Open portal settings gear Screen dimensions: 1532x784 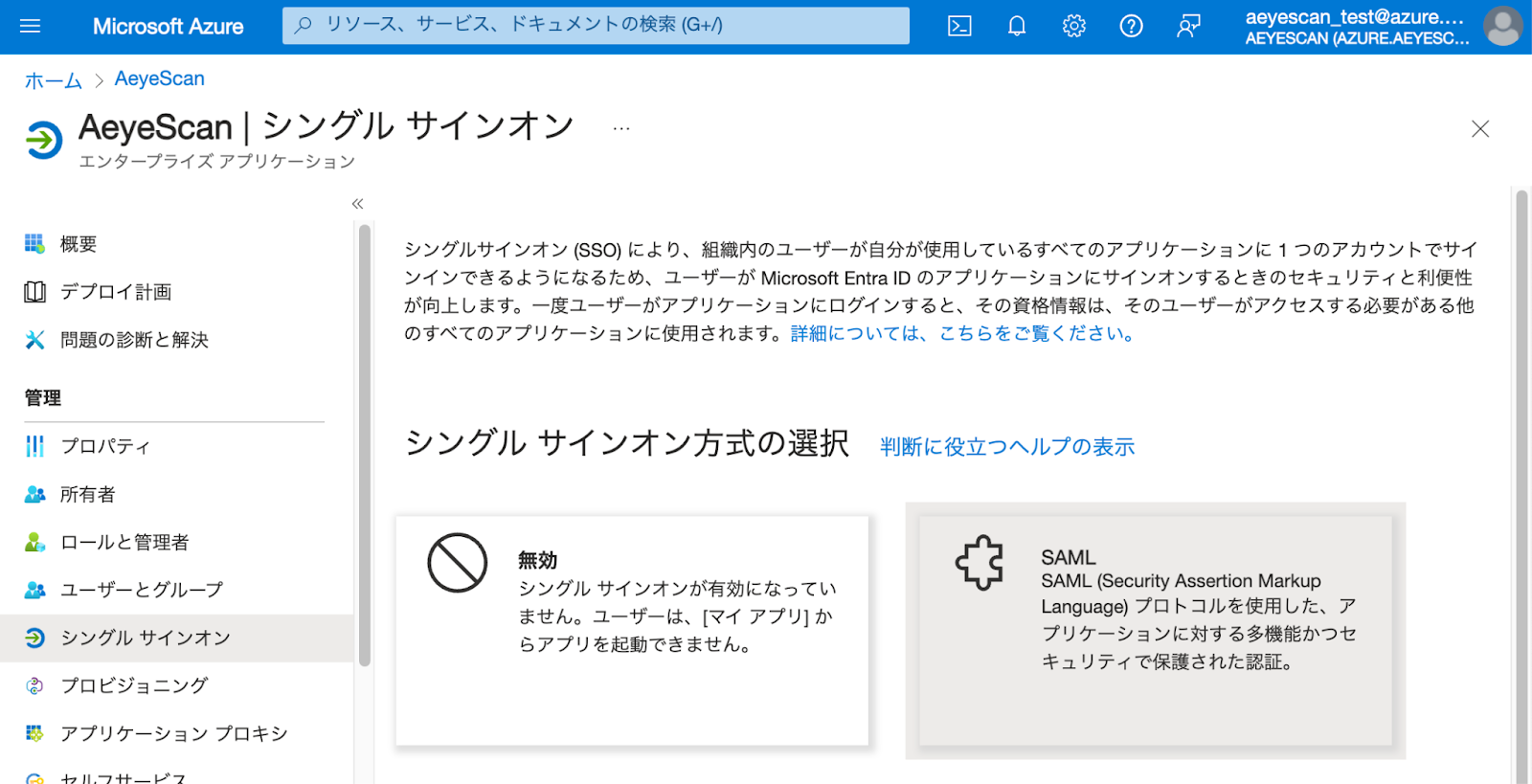click(x=1074, y=26)
